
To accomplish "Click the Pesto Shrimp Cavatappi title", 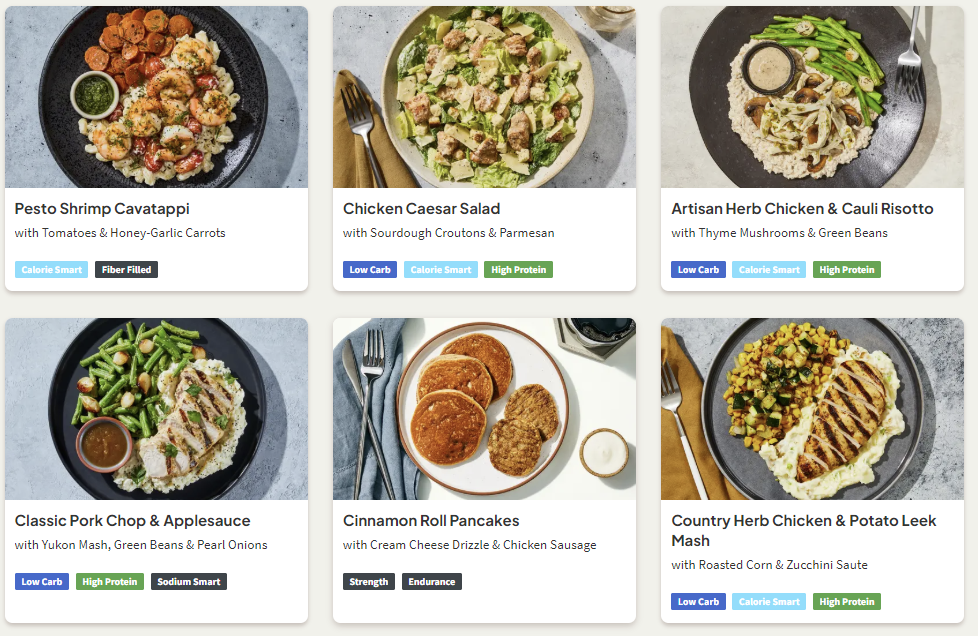I will [102, 209].
